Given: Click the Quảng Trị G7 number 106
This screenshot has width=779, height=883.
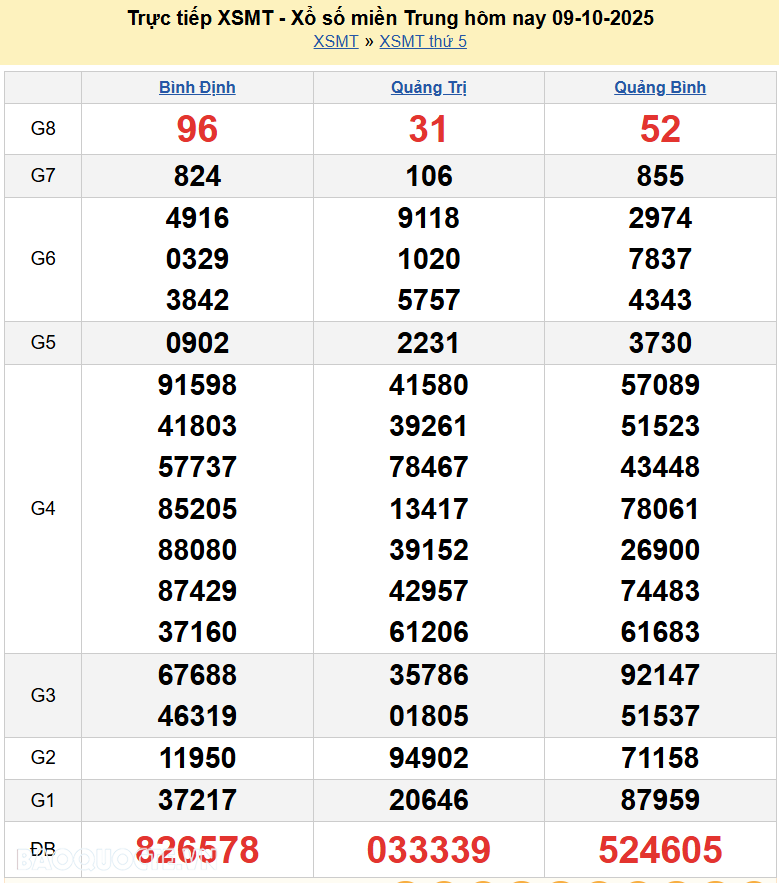Looking at the screenshot, I should pos(429,176).
